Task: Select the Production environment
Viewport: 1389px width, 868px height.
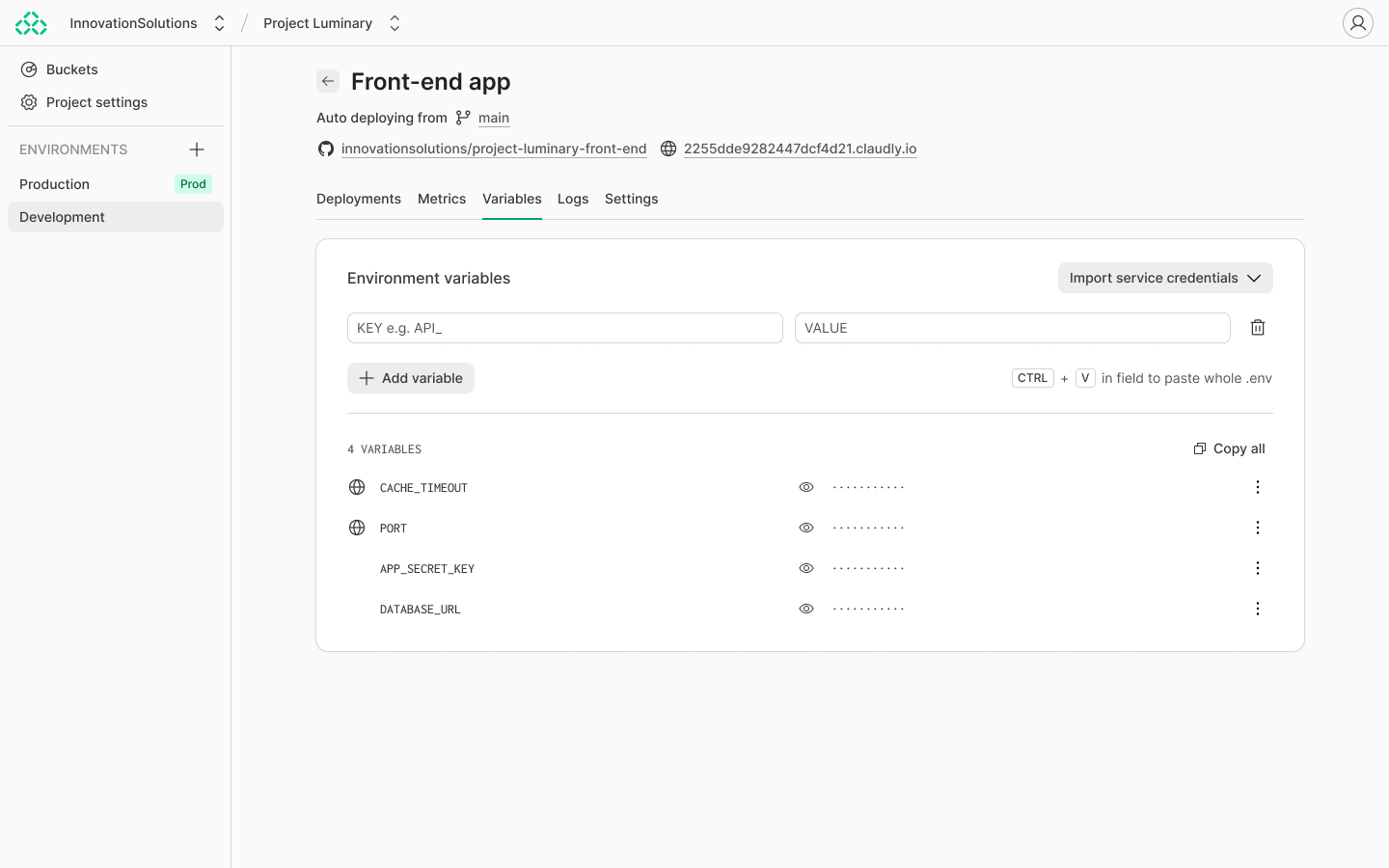Action: 116,184
